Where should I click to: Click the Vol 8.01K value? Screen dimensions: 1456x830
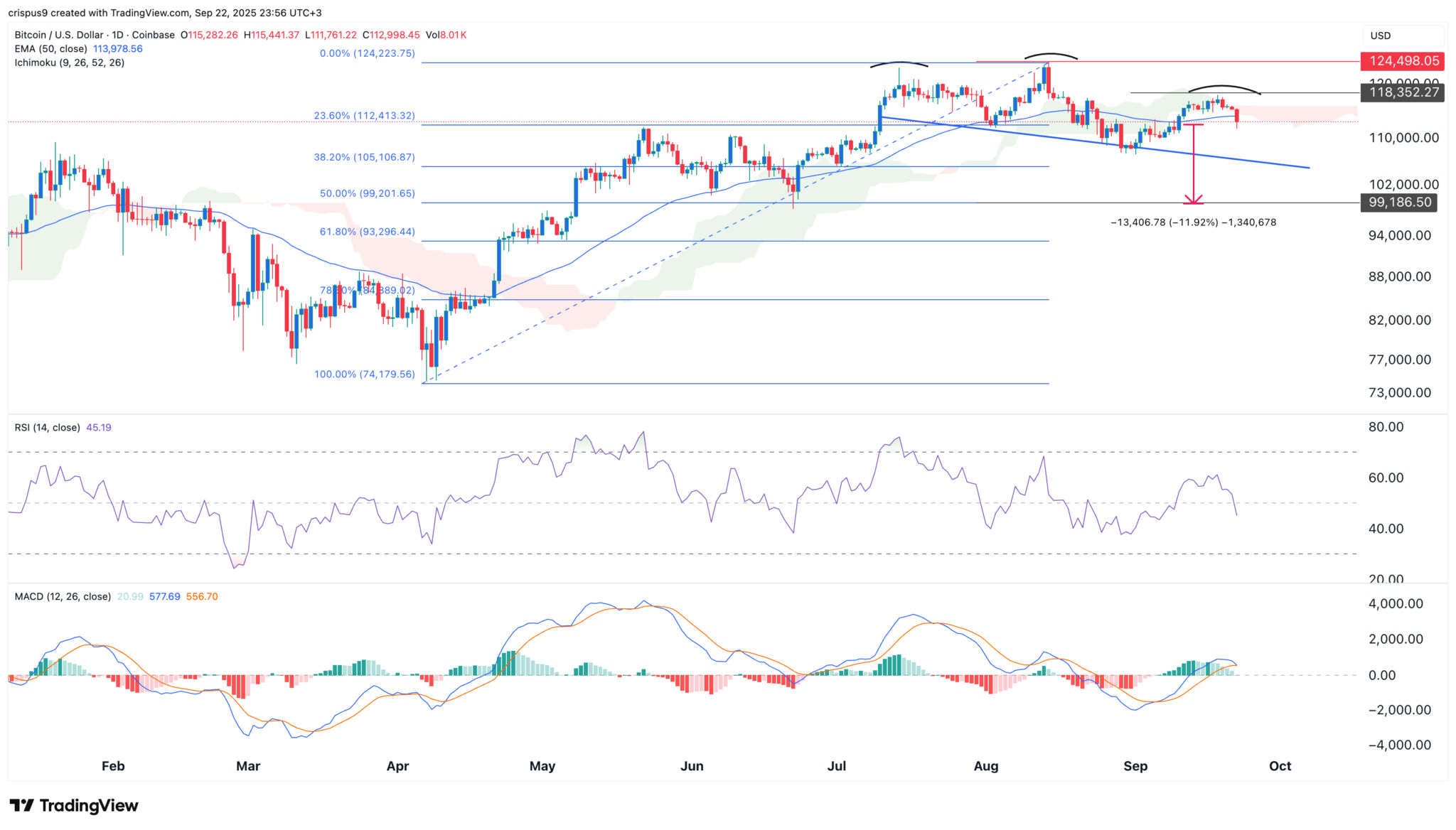[x=453, y=34]
